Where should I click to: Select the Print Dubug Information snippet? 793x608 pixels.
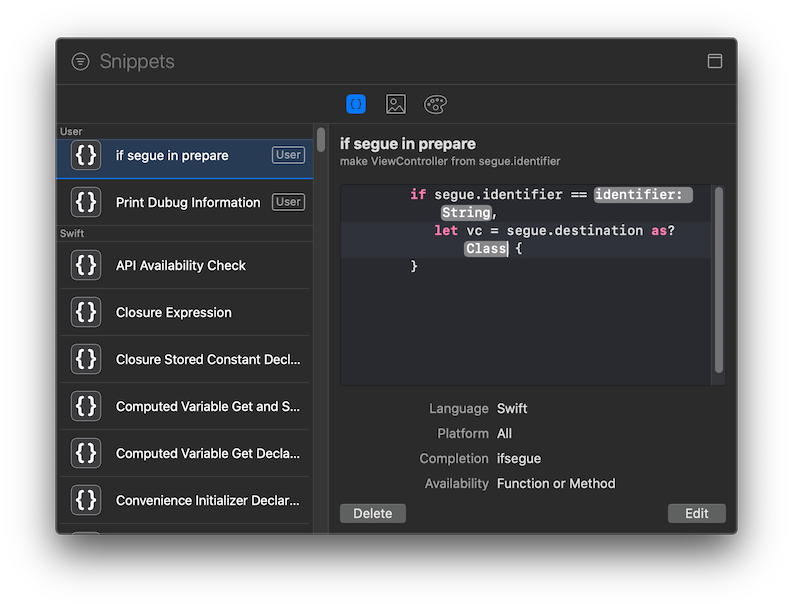[185, 202]
